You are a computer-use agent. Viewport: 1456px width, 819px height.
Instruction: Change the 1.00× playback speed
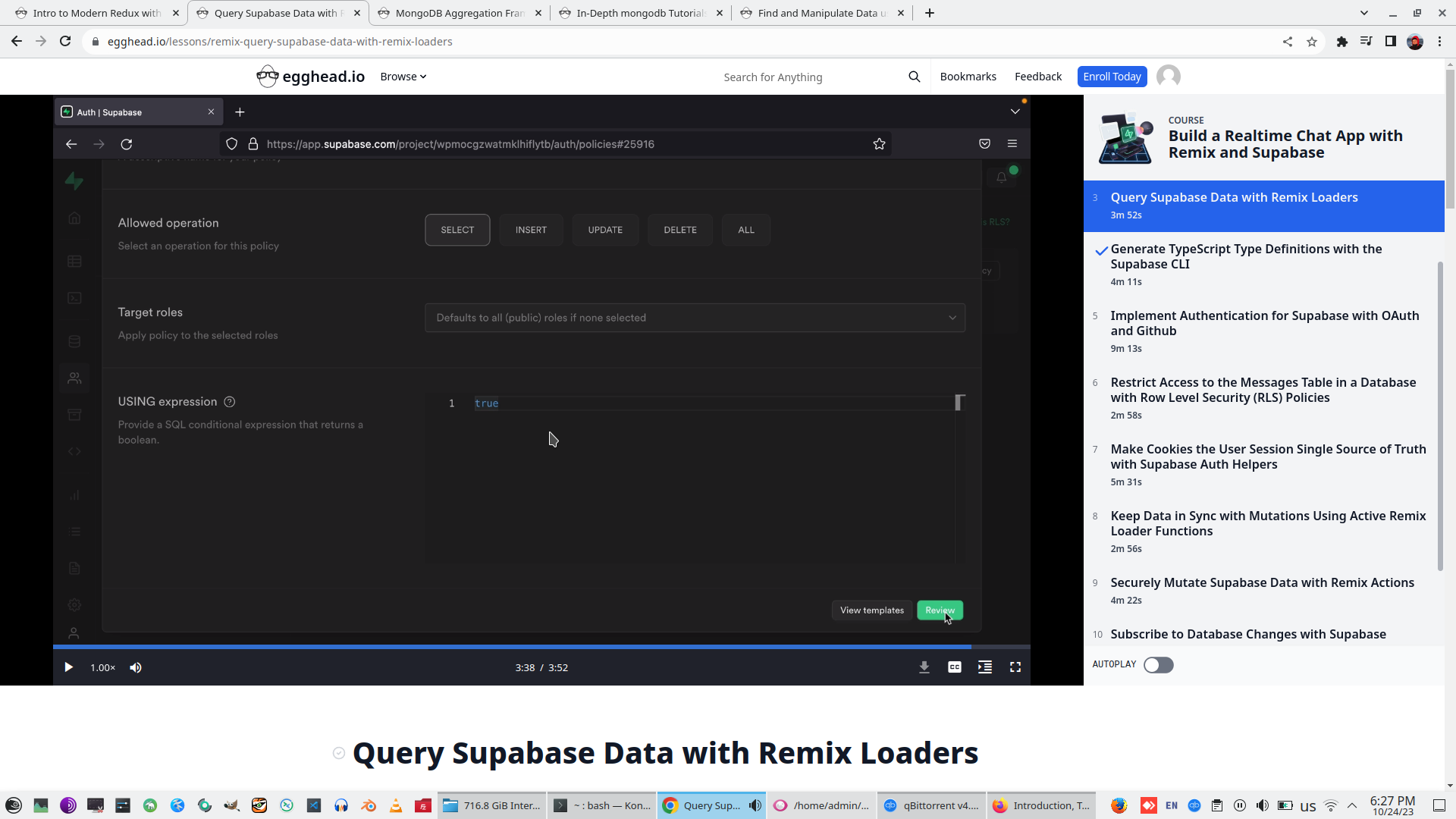click(102, 667)
